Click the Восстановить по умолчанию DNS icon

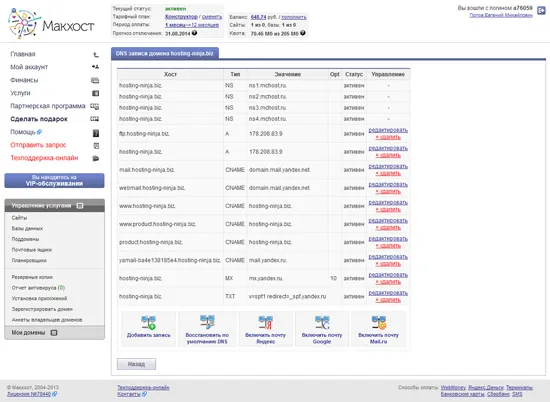coord(207,322)
